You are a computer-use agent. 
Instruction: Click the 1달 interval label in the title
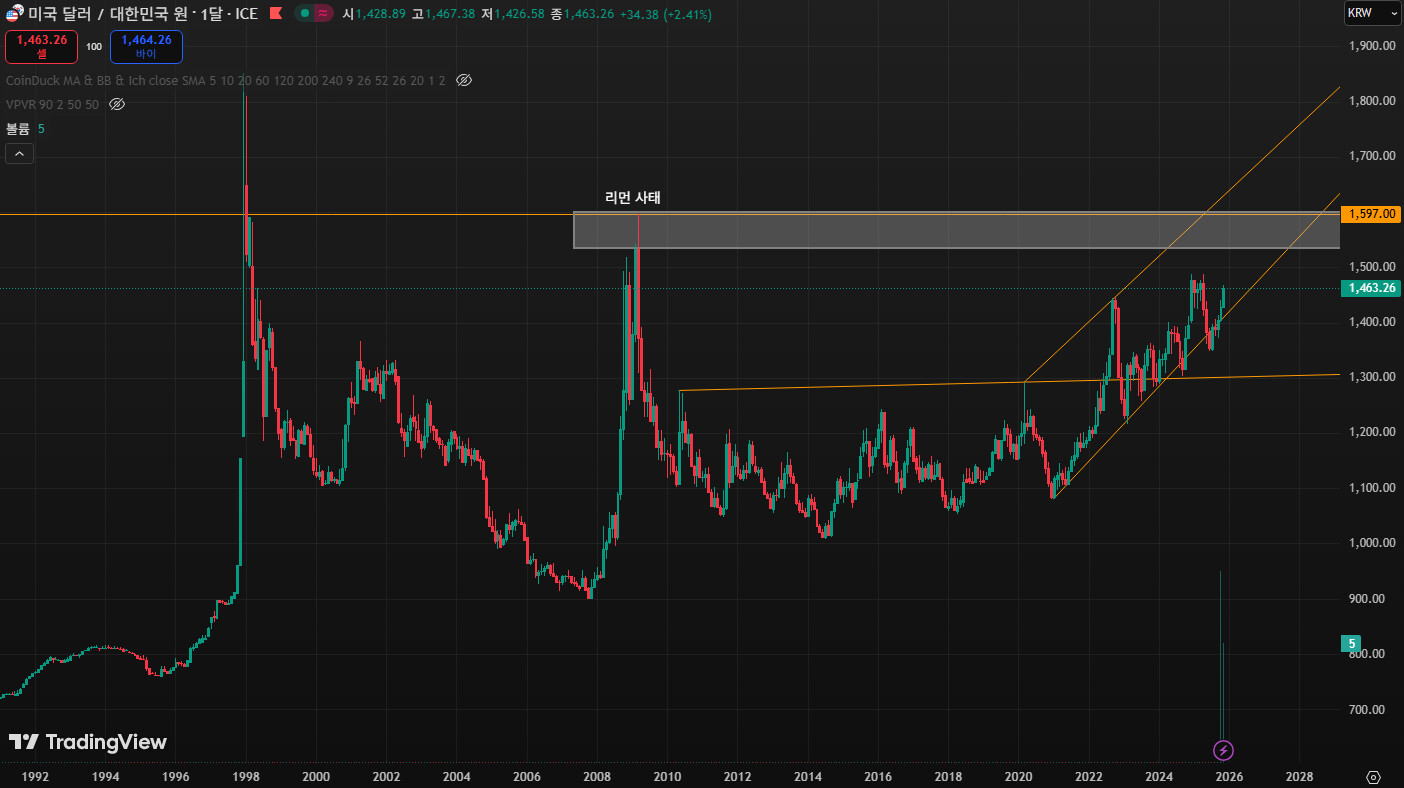(211, 14)
